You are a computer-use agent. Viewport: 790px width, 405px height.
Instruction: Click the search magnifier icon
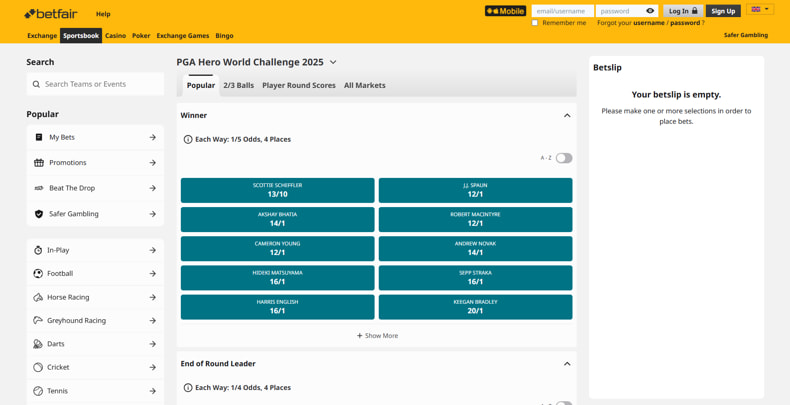[x=36, y=84]
